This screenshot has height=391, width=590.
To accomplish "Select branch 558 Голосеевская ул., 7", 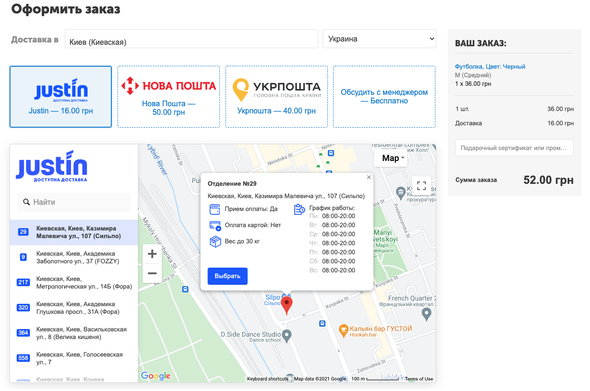I will click(74, 358).
